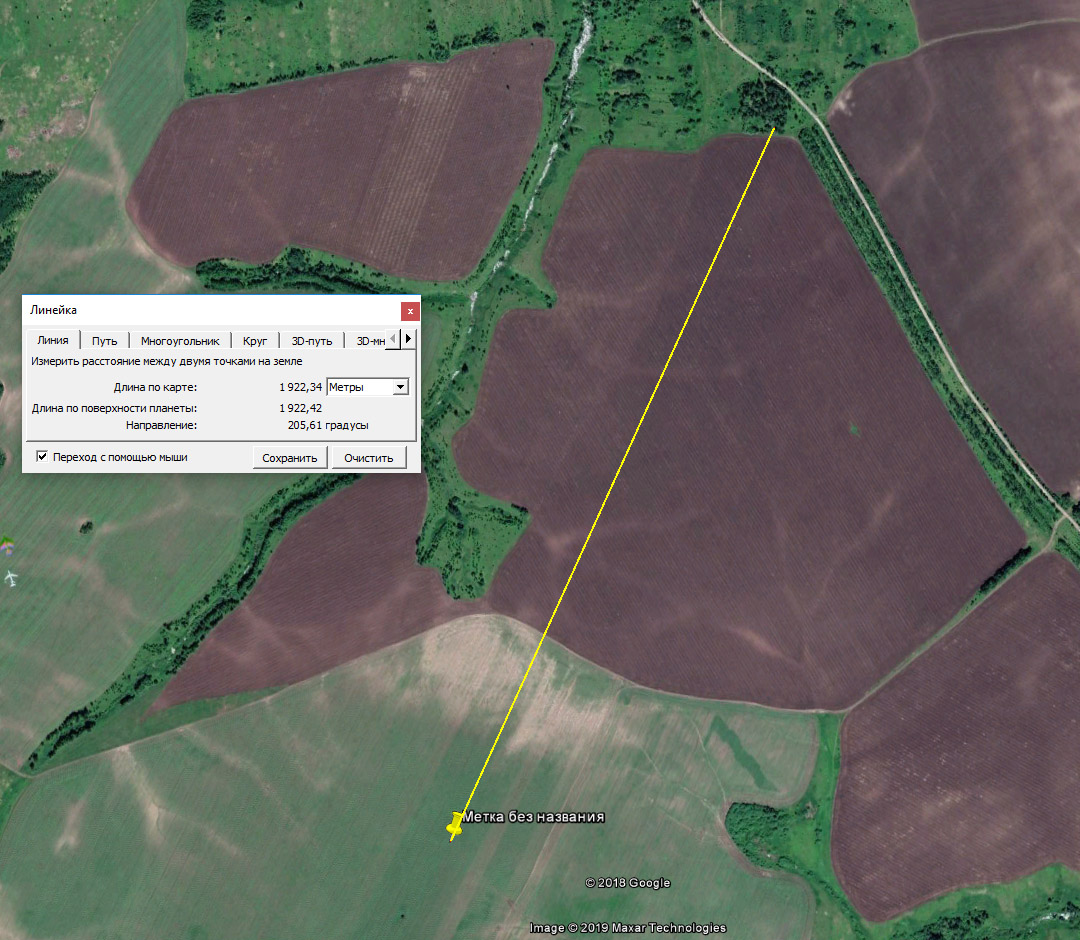
Task: Click the white airplane icon on map
Action: point(10,578)
